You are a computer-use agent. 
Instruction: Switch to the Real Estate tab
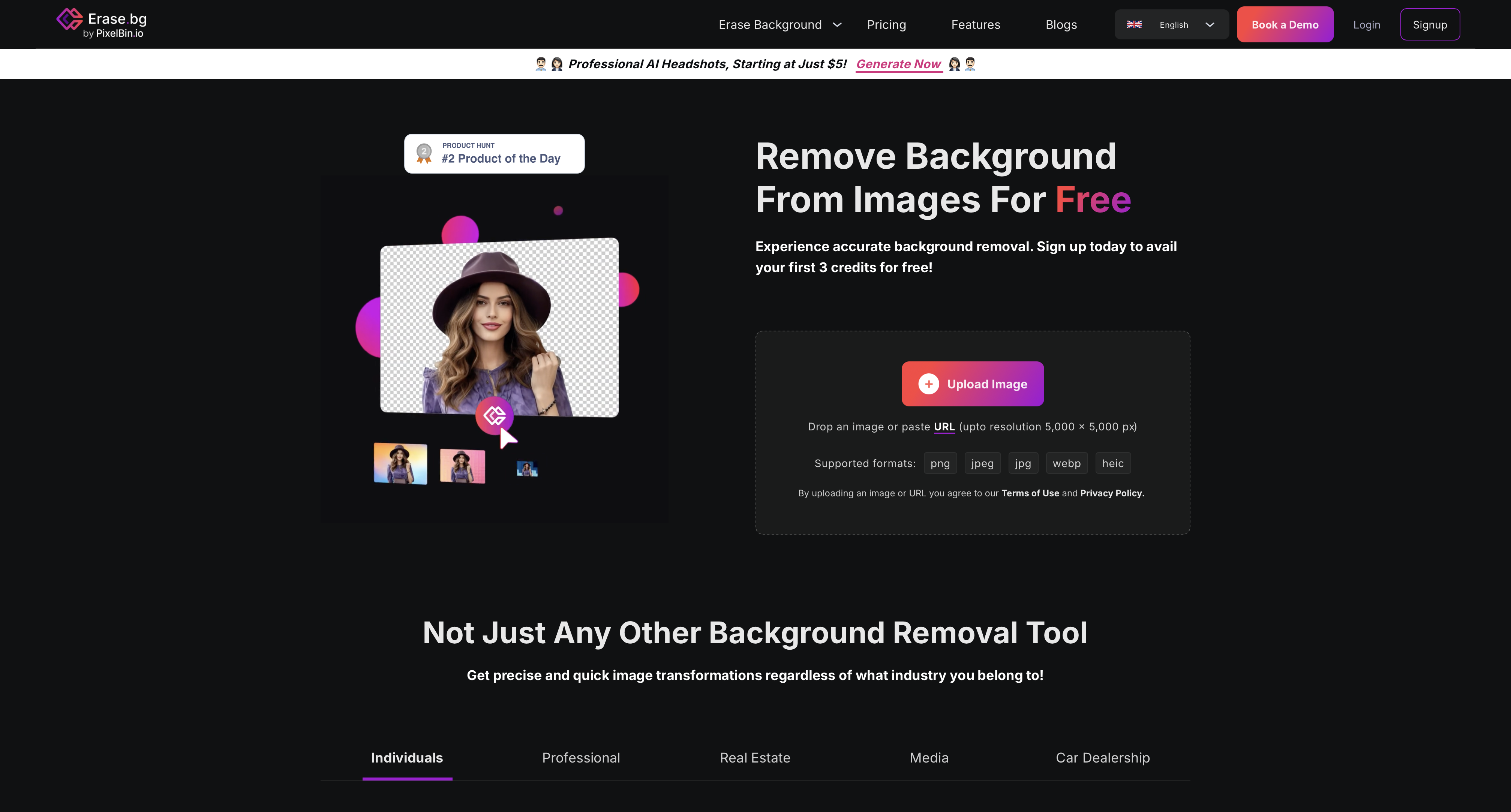[x=754, y=758]
